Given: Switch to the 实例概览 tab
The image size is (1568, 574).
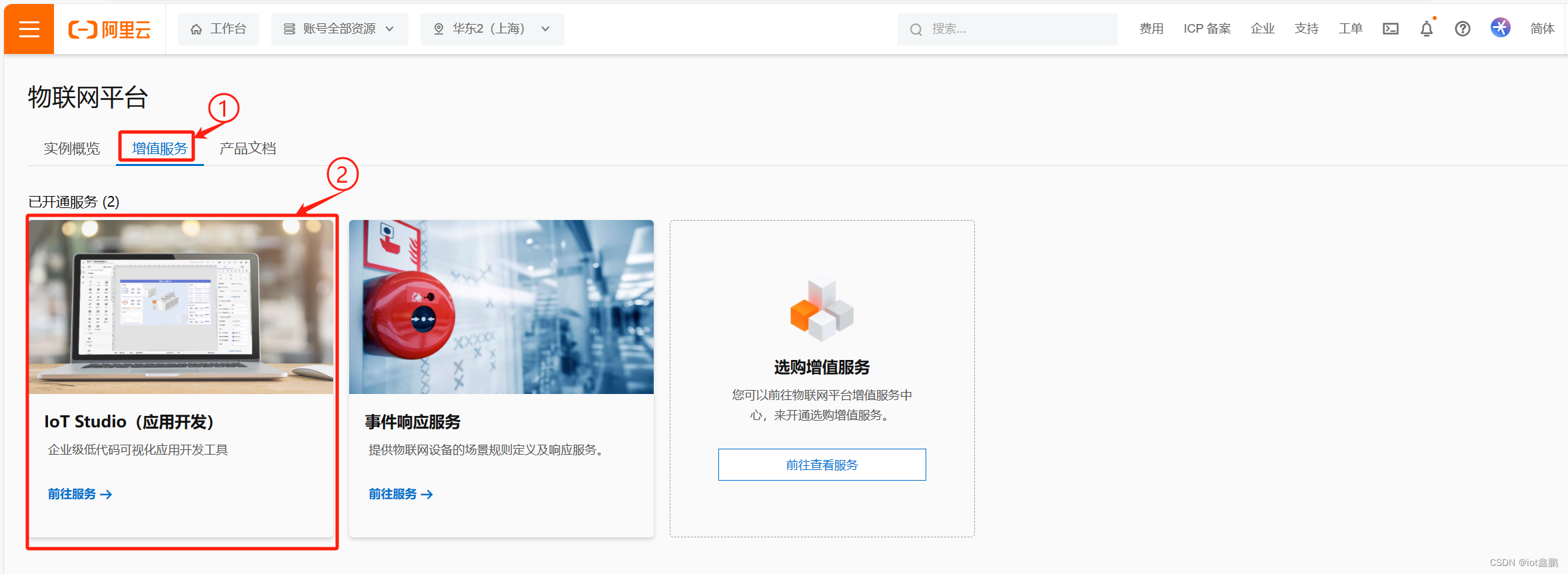Looking at the screenshot, I should [x=72, y=148].
